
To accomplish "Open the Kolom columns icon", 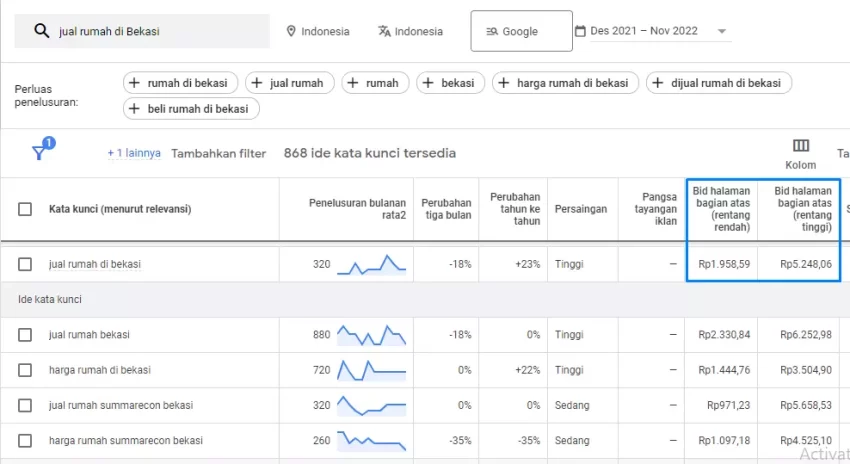I will click(801, 145).
